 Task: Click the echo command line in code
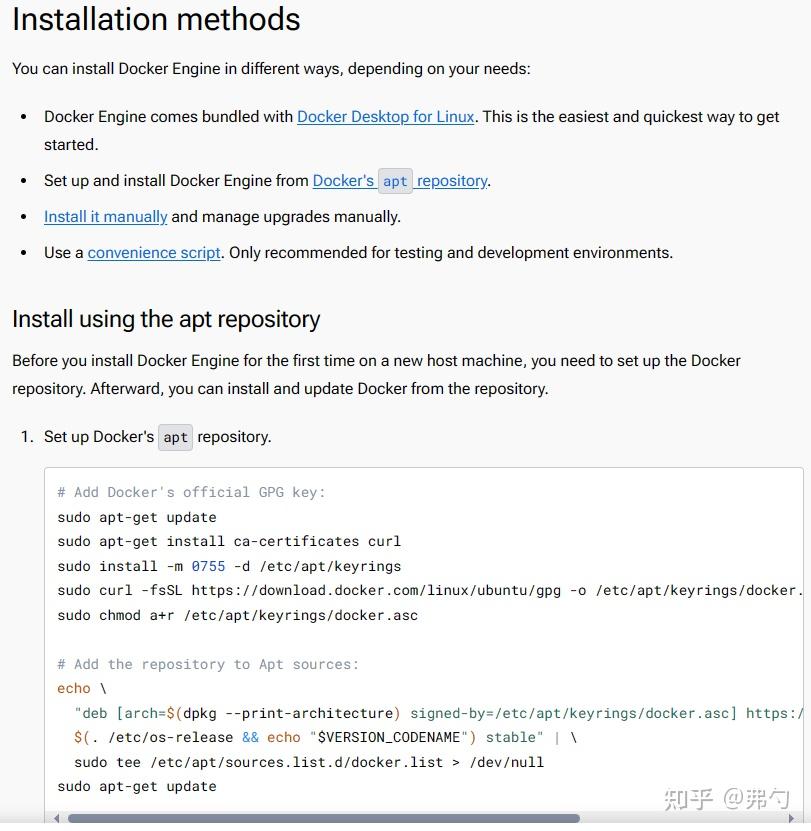74,688
